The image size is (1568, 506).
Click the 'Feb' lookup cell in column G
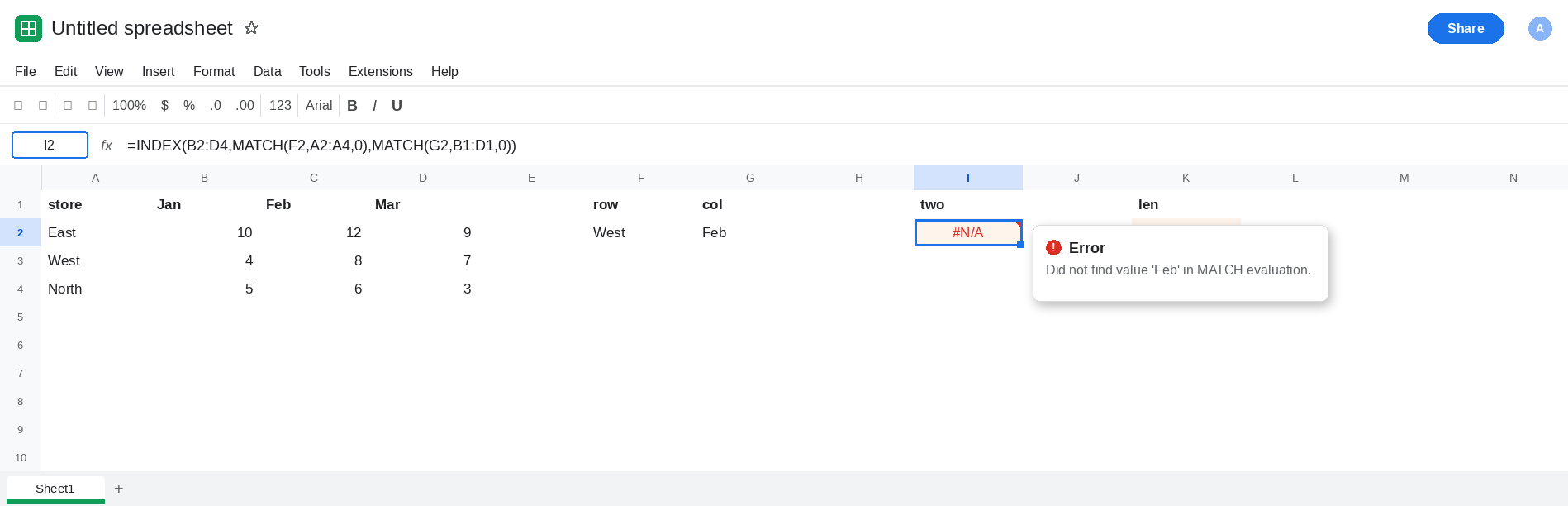click(x=750, y=232)
